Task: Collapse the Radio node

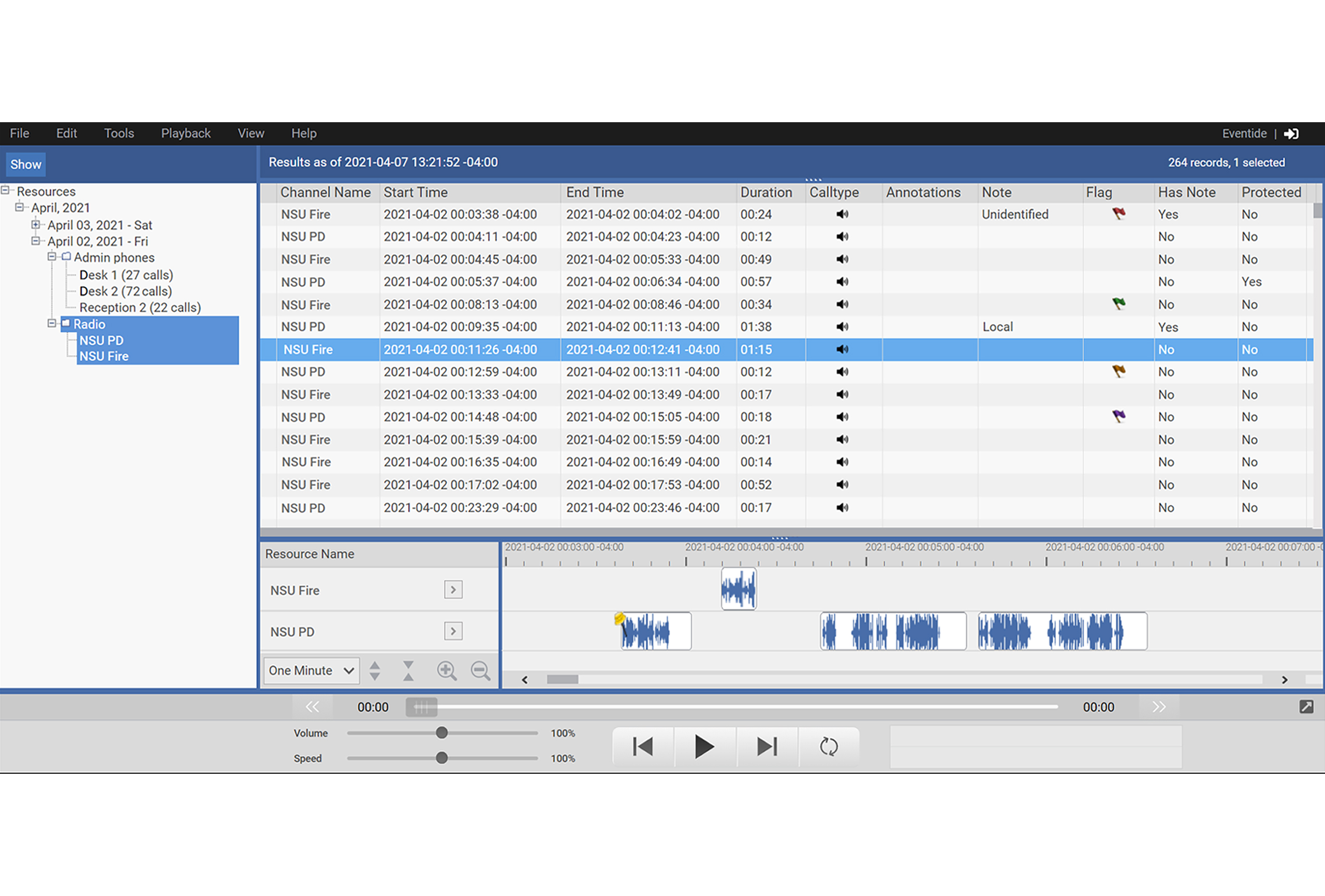Action: point(51,324)
